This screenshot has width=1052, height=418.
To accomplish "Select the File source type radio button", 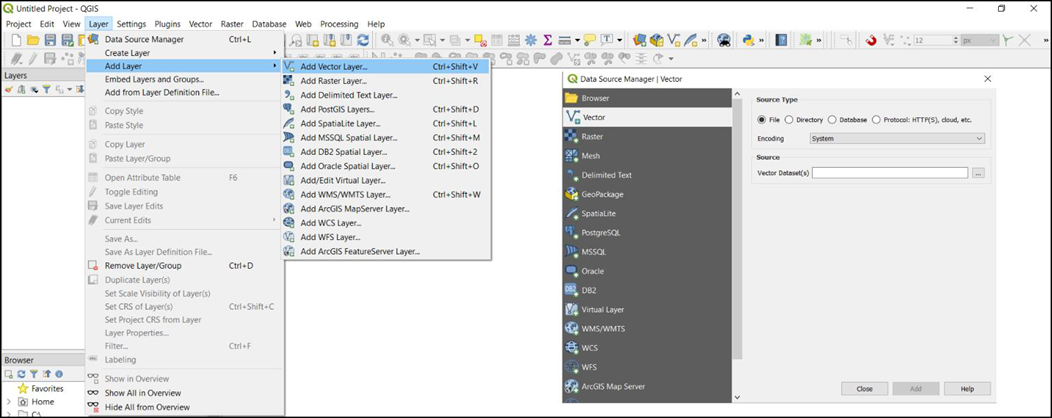I will click(761, 119).
